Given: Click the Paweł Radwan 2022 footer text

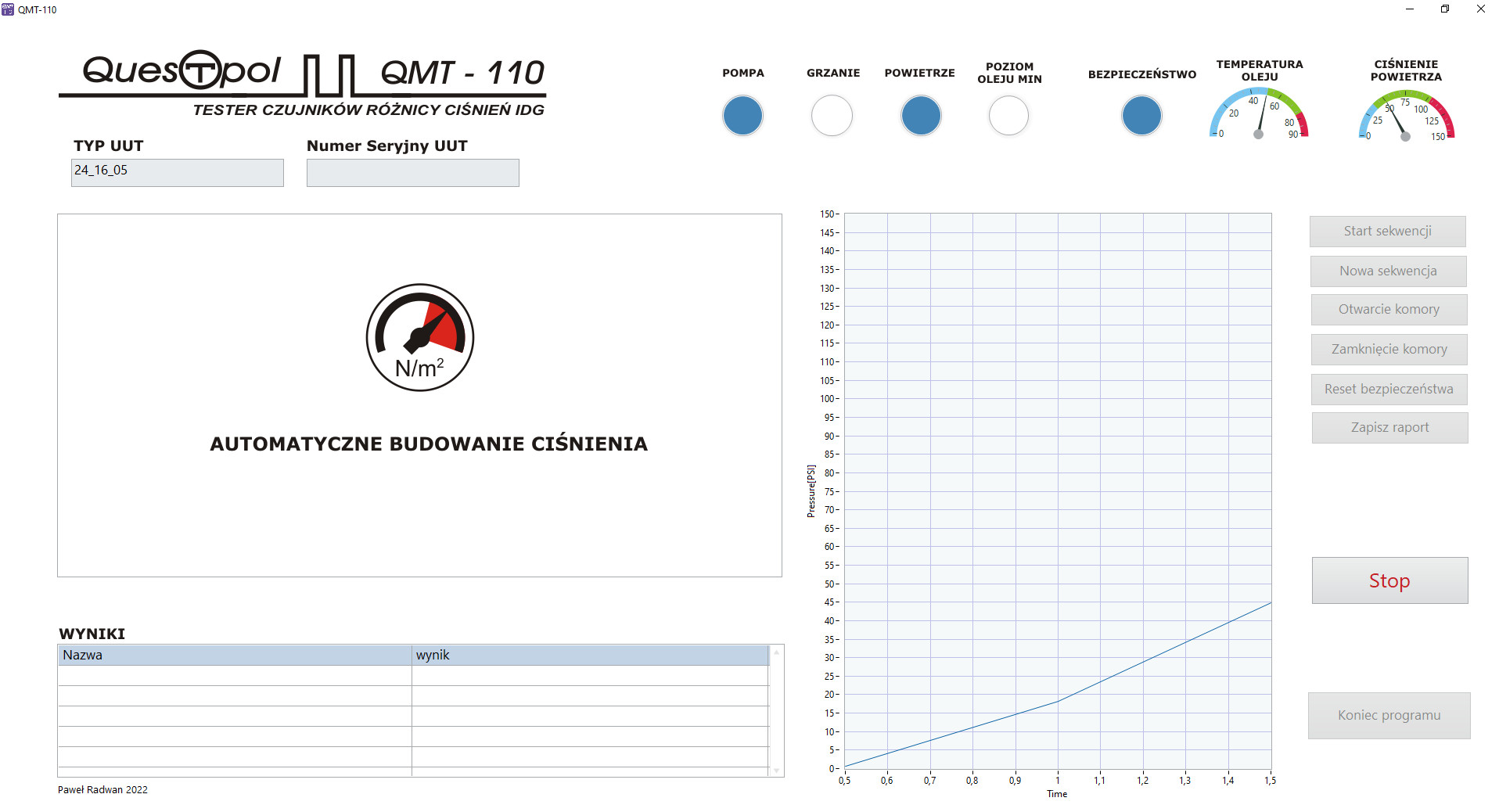Looking at the screenshot, I should point(102,790).
